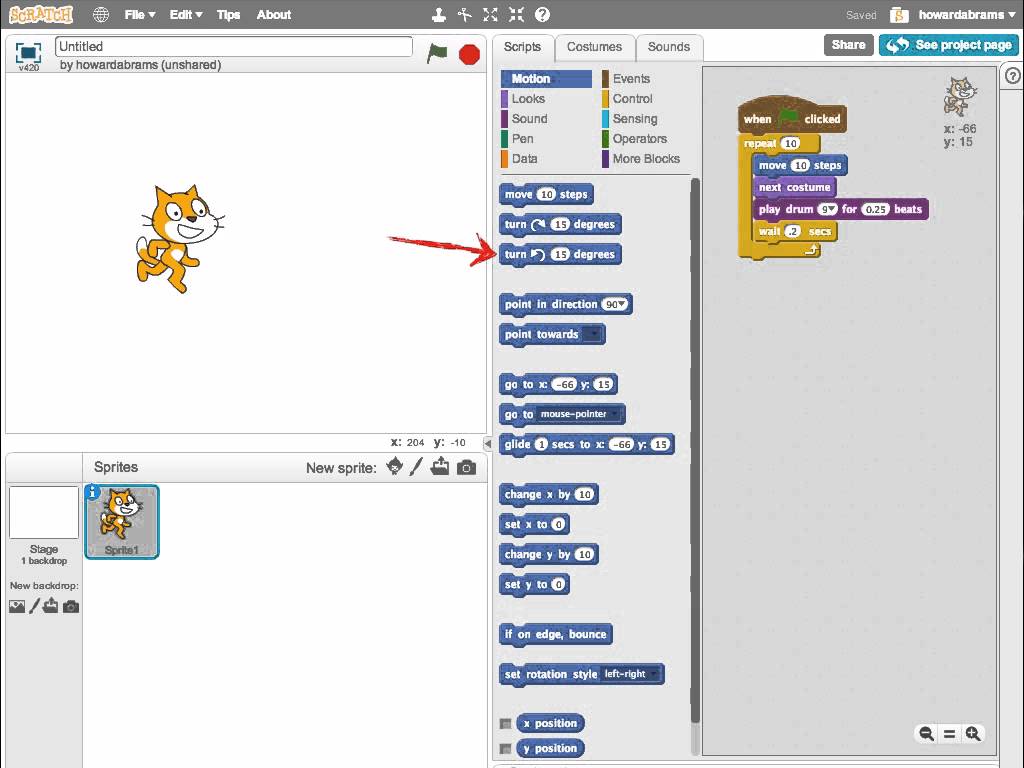Select the Shrink sprite tool

click(x=517, y=14)
